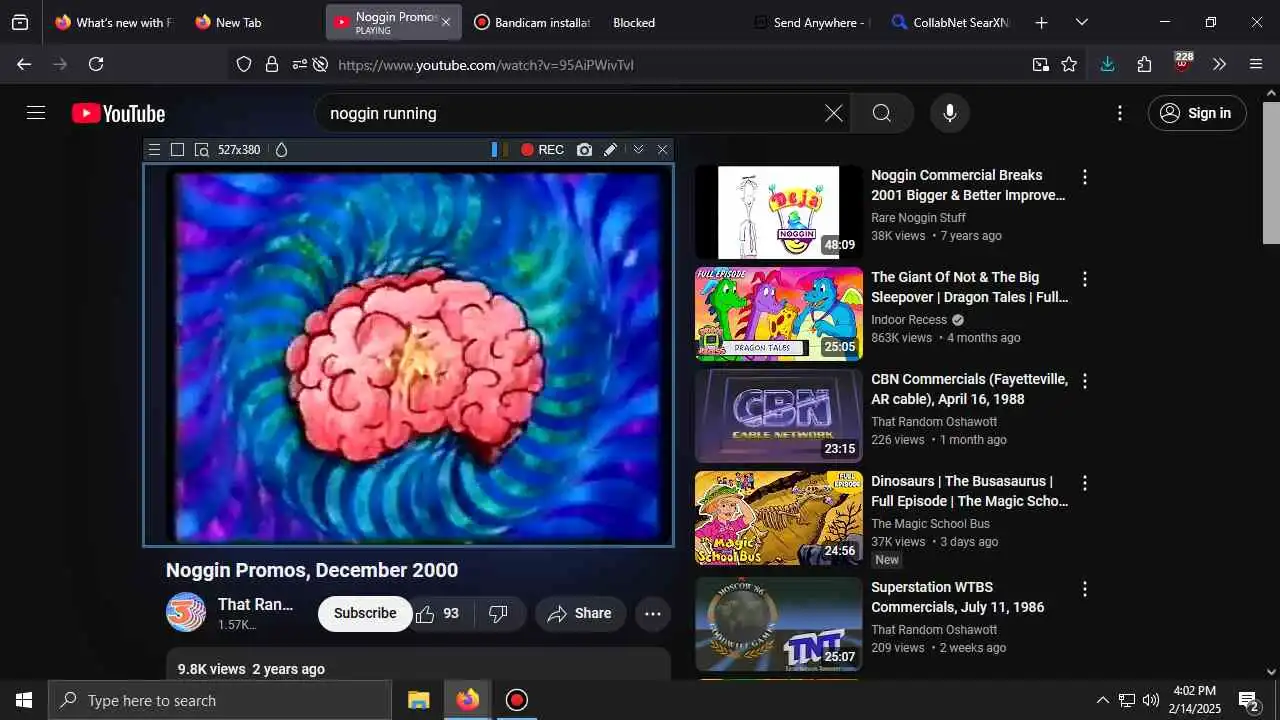This screenshot has height=720, width=1280.
Task: Open options for Busasaurus video
Action: tap(1084, 483)
